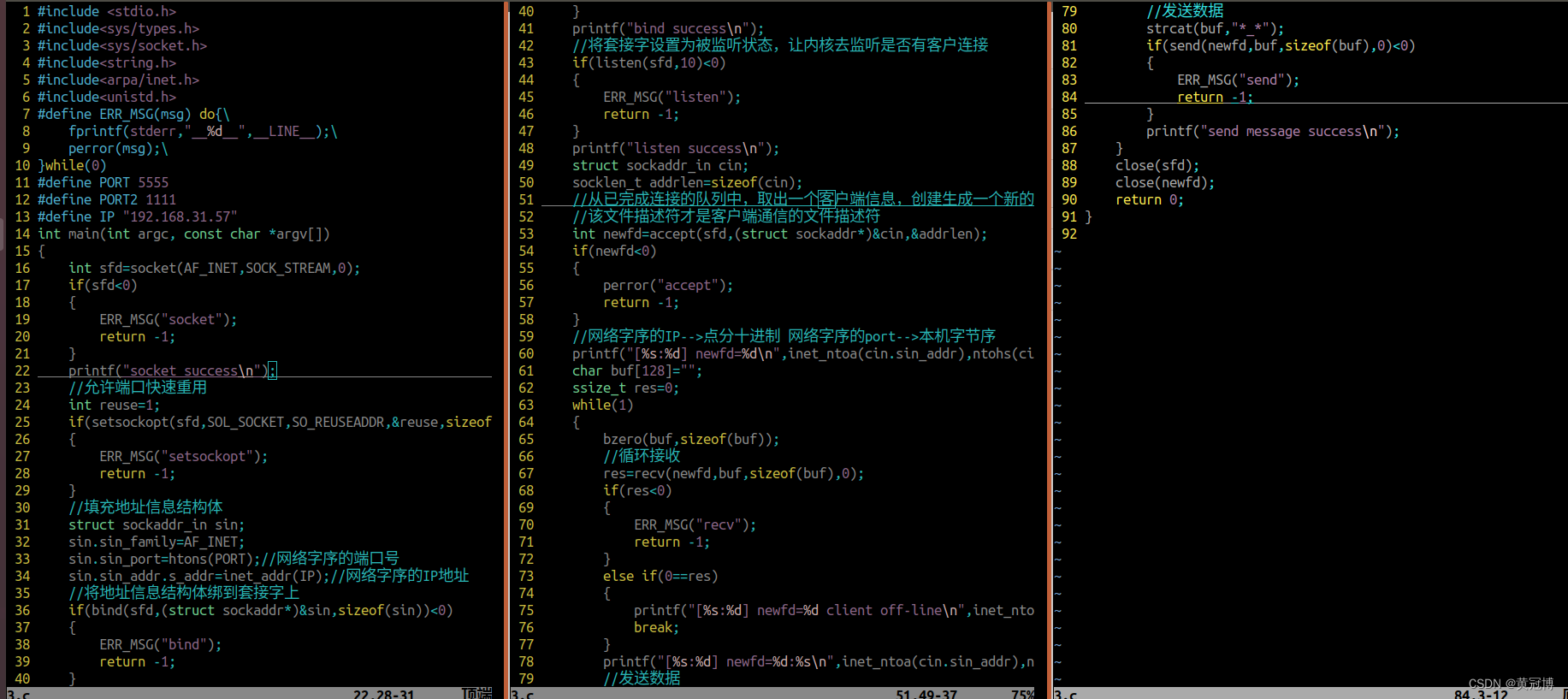This screenshot has width=1568, height=699.
Task: Click the recv call on line 67
Action: (734, 473)
